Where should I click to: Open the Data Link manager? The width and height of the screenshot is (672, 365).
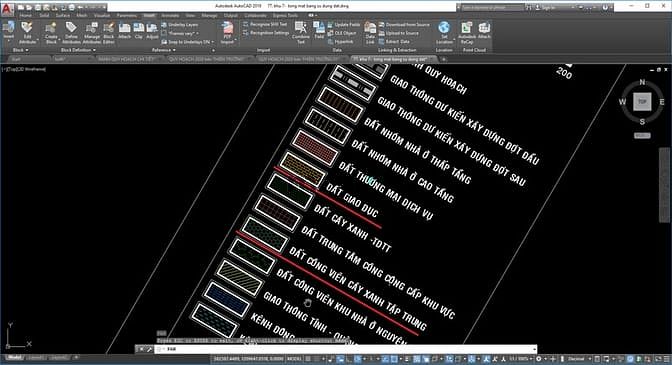tap(370, 33)
